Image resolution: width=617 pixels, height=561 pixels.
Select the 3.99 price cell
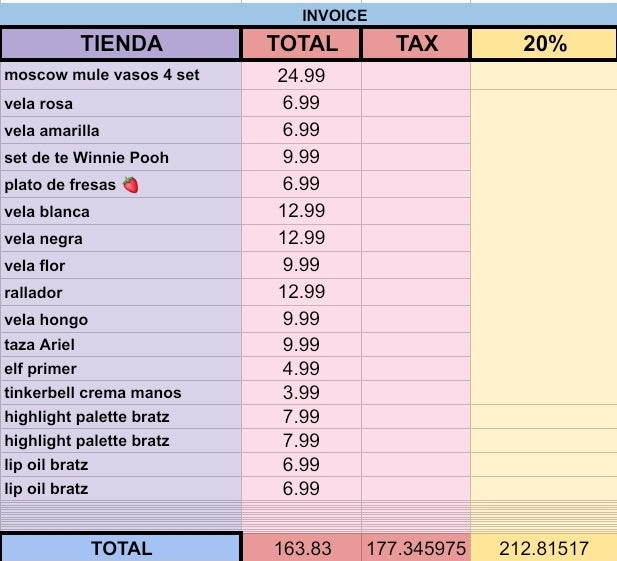tap(302, 393)
